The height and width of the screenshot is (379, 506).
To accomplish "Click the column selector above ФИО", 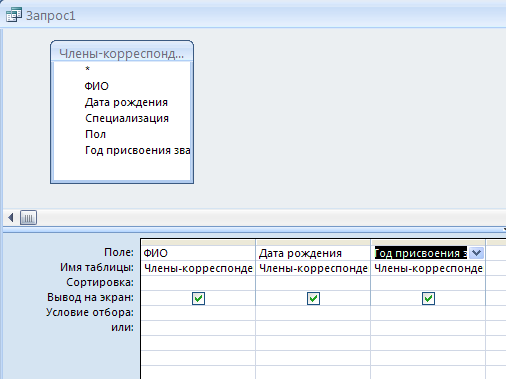I will point(198,242).
